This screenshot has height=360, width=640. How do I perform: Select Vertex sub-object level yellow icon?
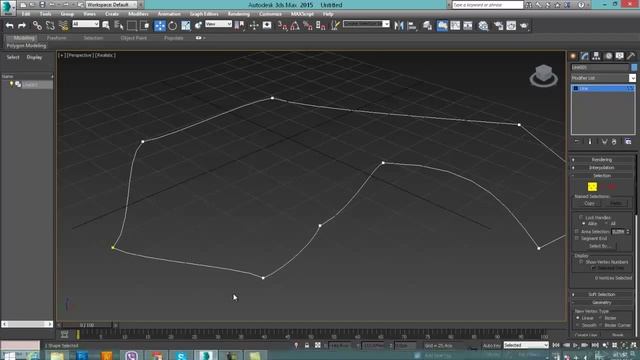592,187
